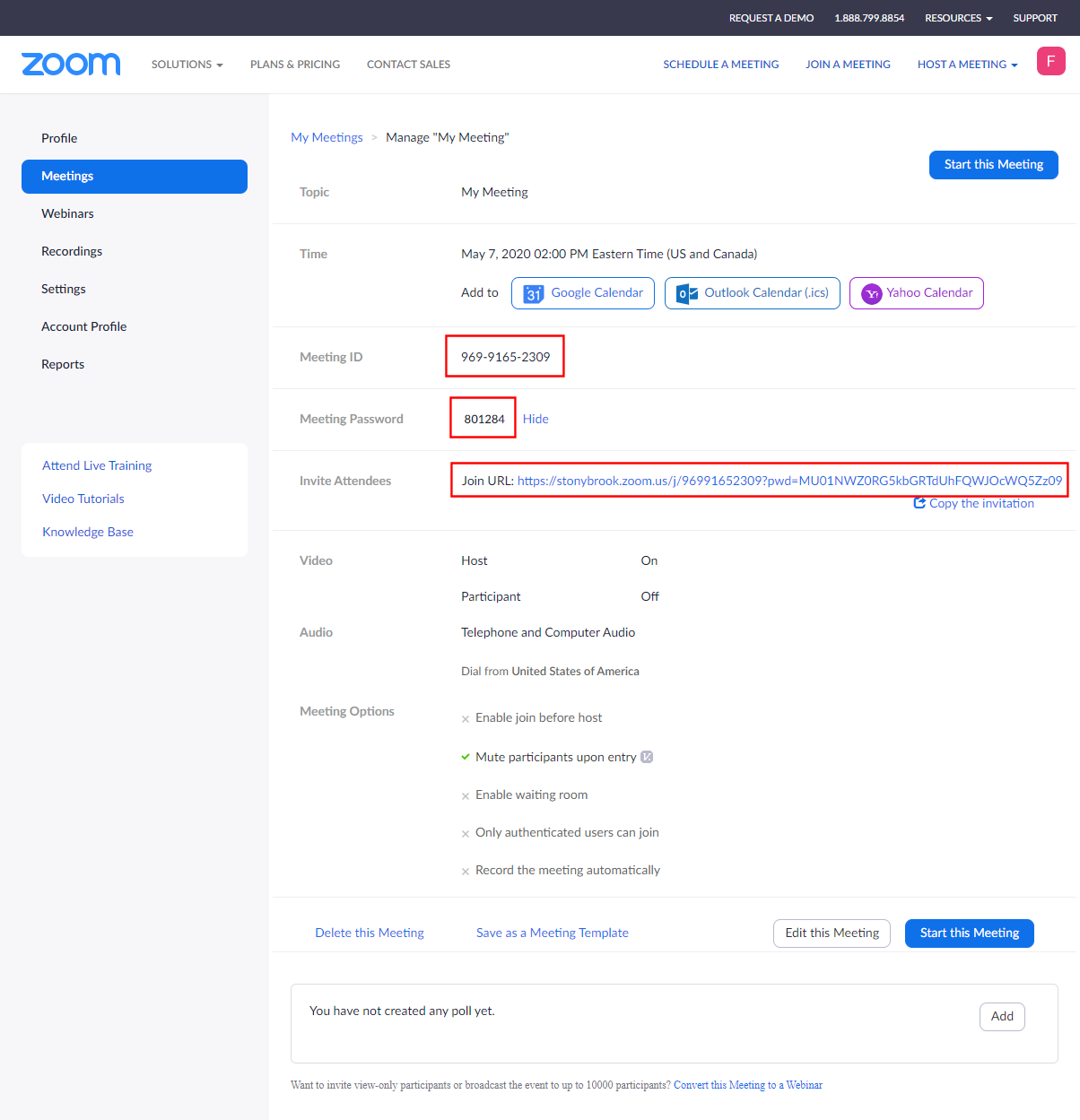The height and width of the screenshot is (1120, 1080).
Task: Click the Edit this Meeting button
Action: (x=832, y=933)
